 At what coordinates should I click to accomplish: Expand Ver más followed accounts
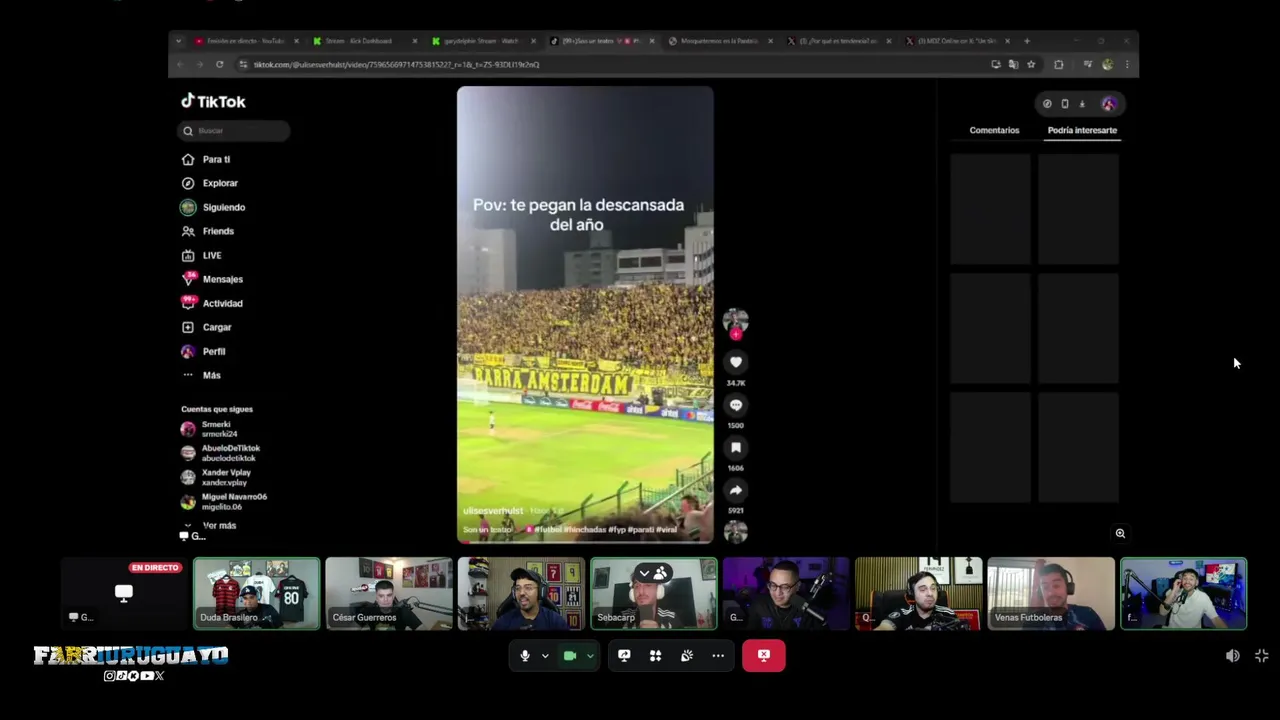tap(210, 525)
